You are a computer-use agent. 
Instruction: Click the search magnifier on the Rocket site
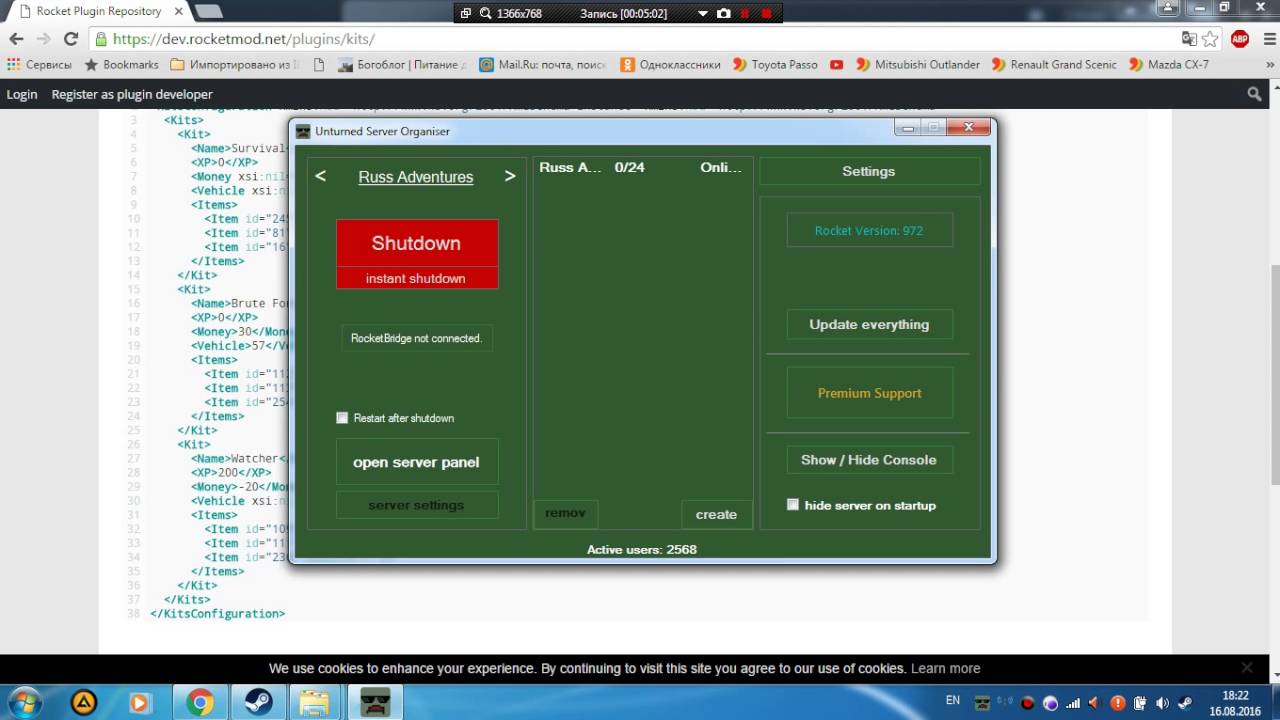point(1255,94)
